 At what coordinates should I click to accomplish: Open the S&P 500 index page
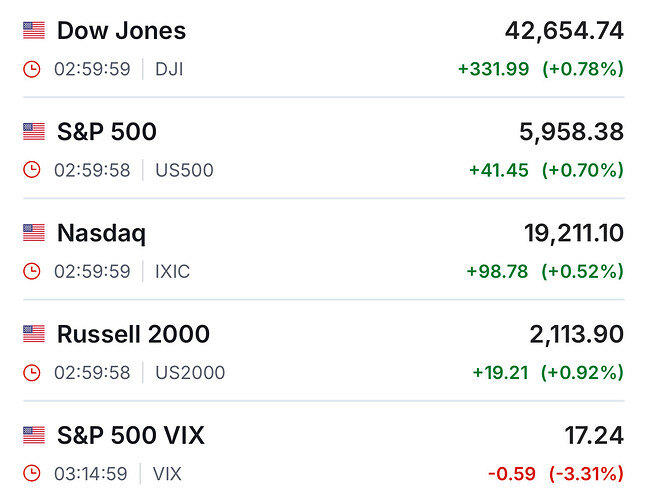click(106, 132)
